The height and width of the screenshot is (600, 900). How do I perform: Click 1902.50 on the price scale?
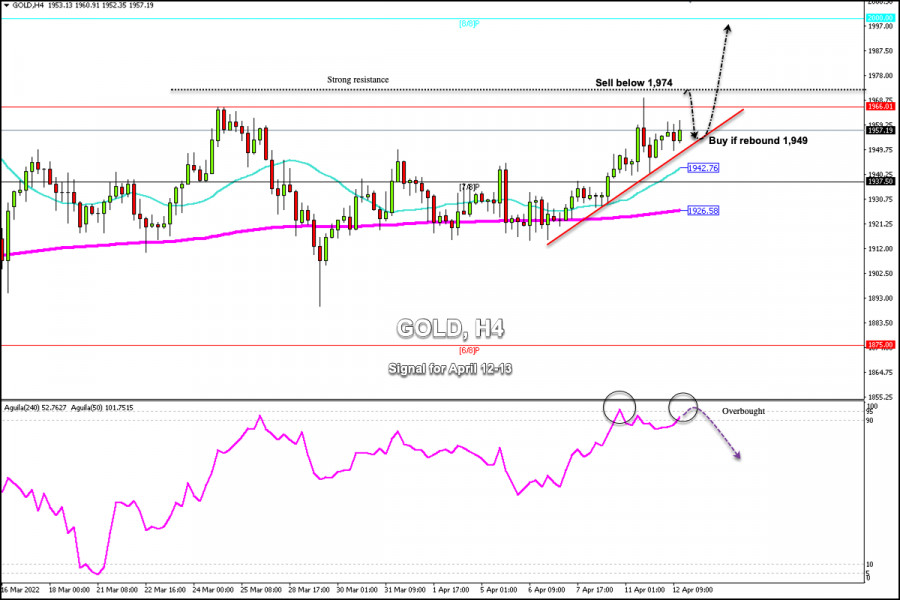click(881, 273)
